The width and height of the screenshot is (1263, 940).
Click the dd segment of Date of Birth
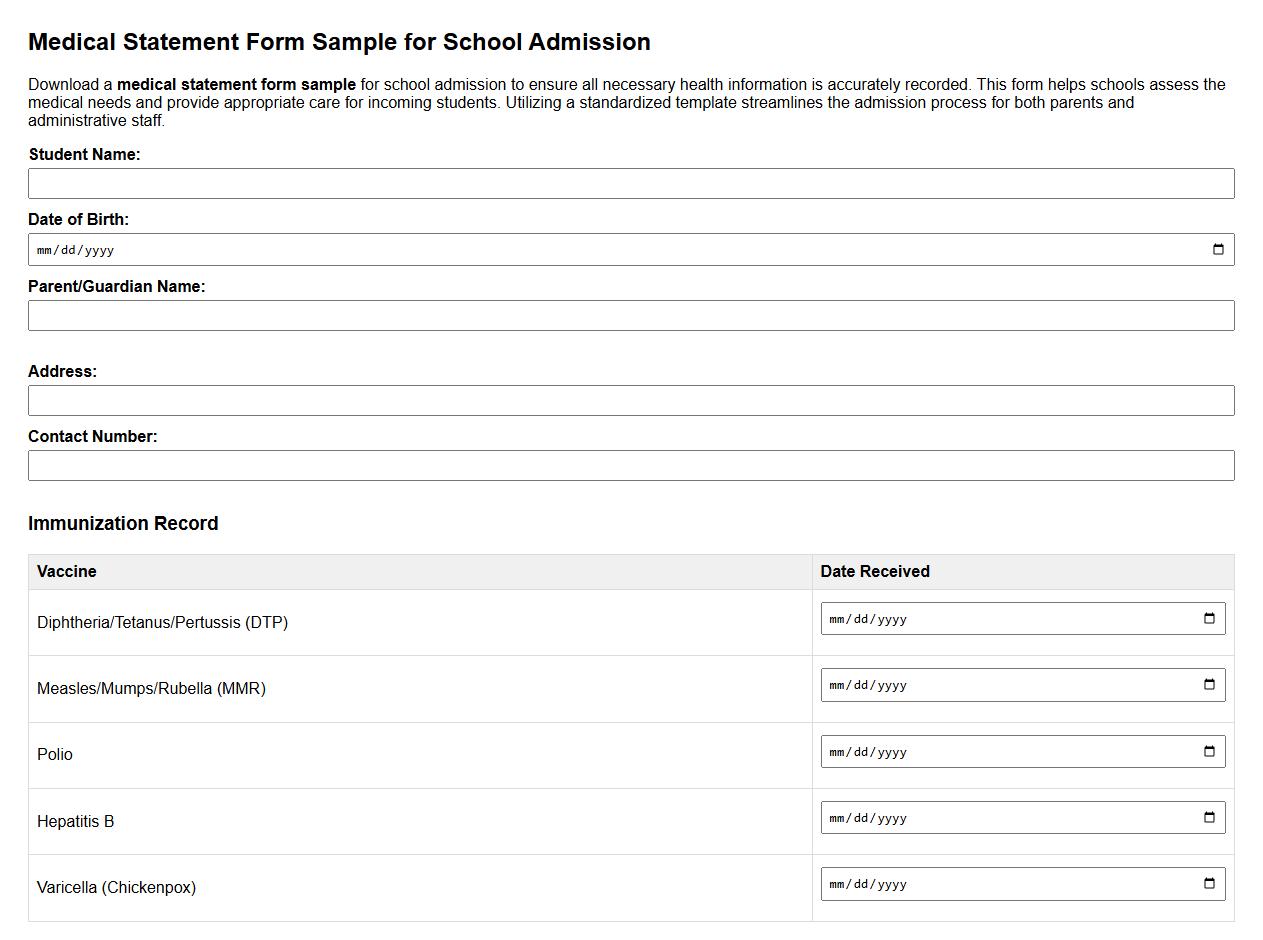pyautogui.click(x=65, y=249)
